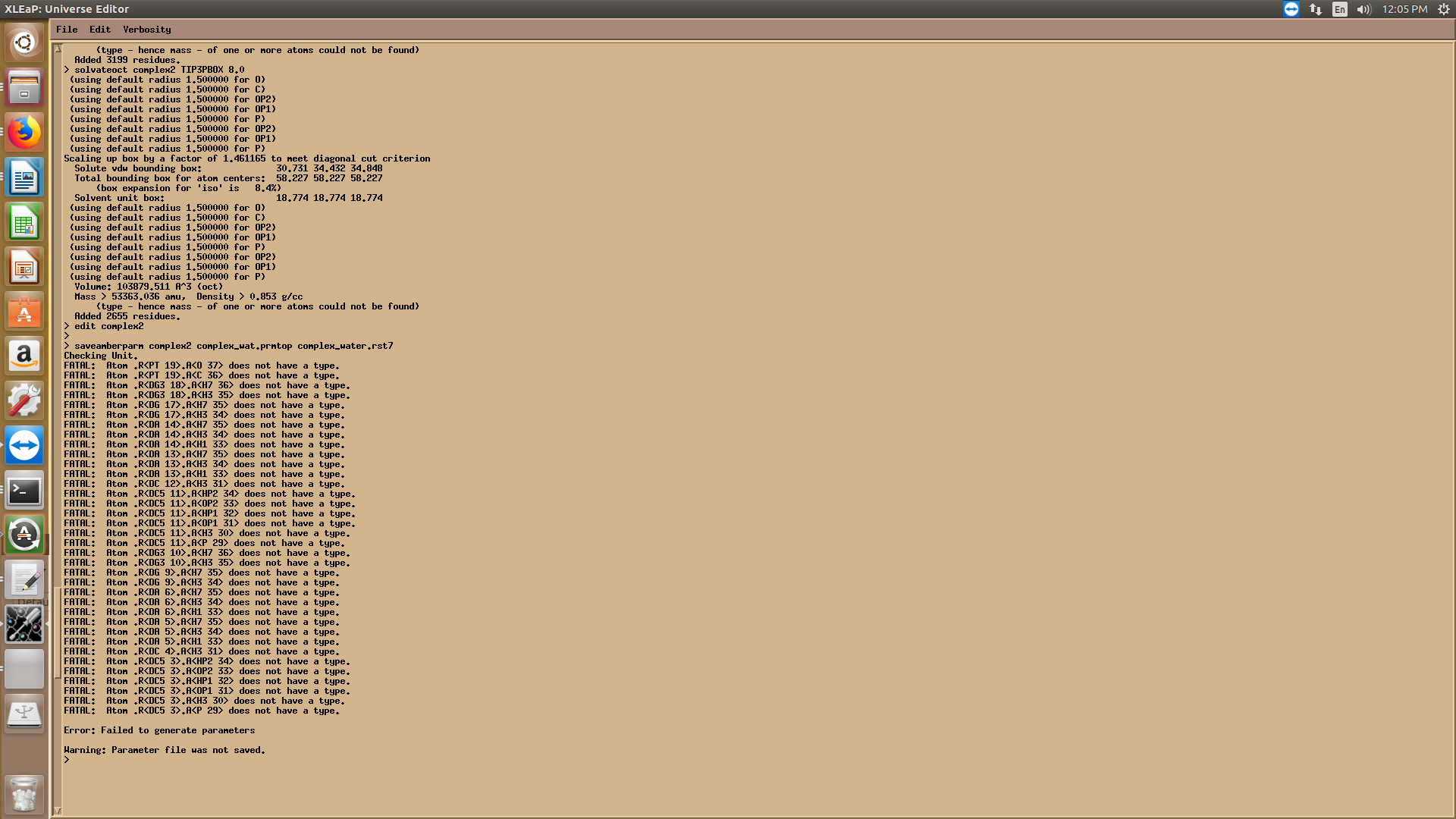Open the En keyboard layout indicator
The image size is (1456, 819).
1340,9
